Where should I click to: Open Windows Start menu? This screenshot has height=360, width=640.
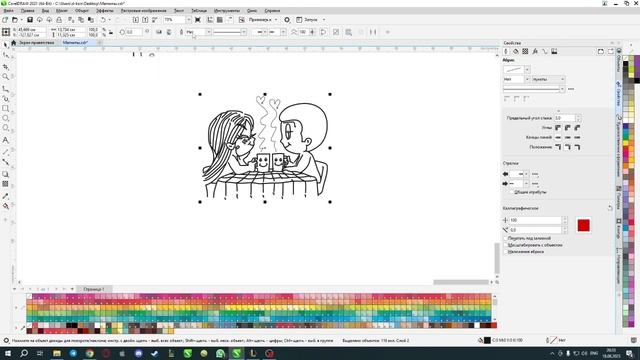[8, 353]
